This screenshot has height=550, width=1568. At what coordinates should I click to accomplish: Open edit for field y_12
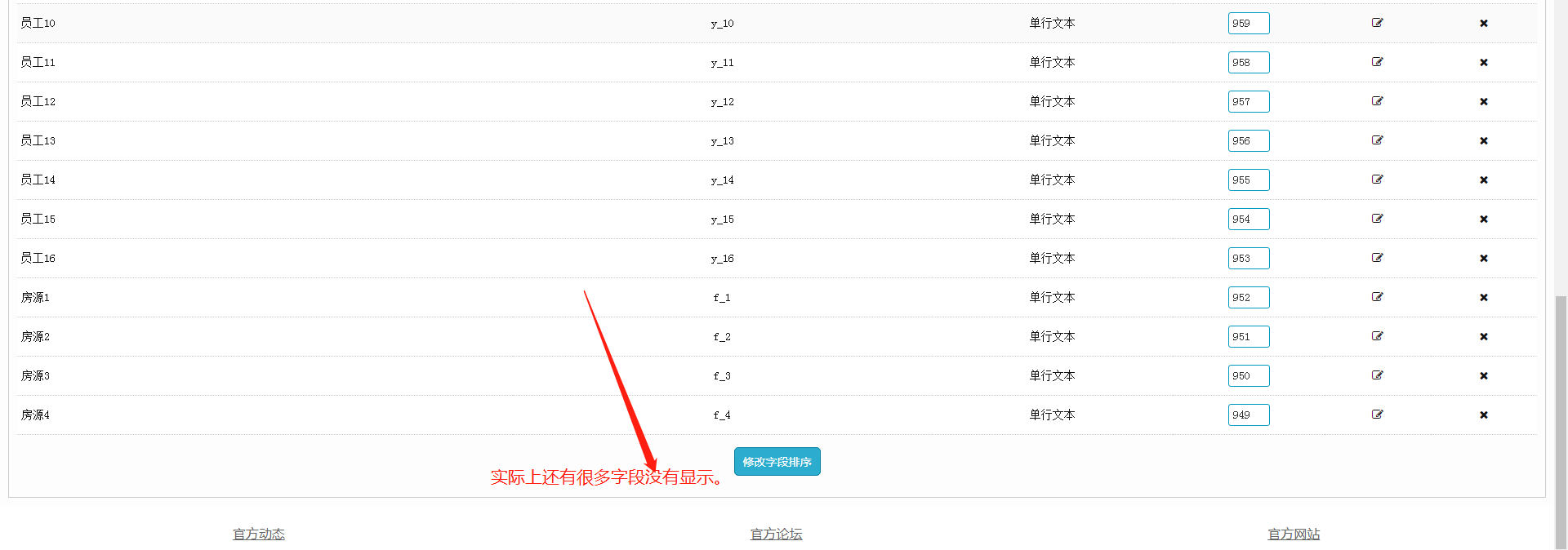pos(1377,101)
